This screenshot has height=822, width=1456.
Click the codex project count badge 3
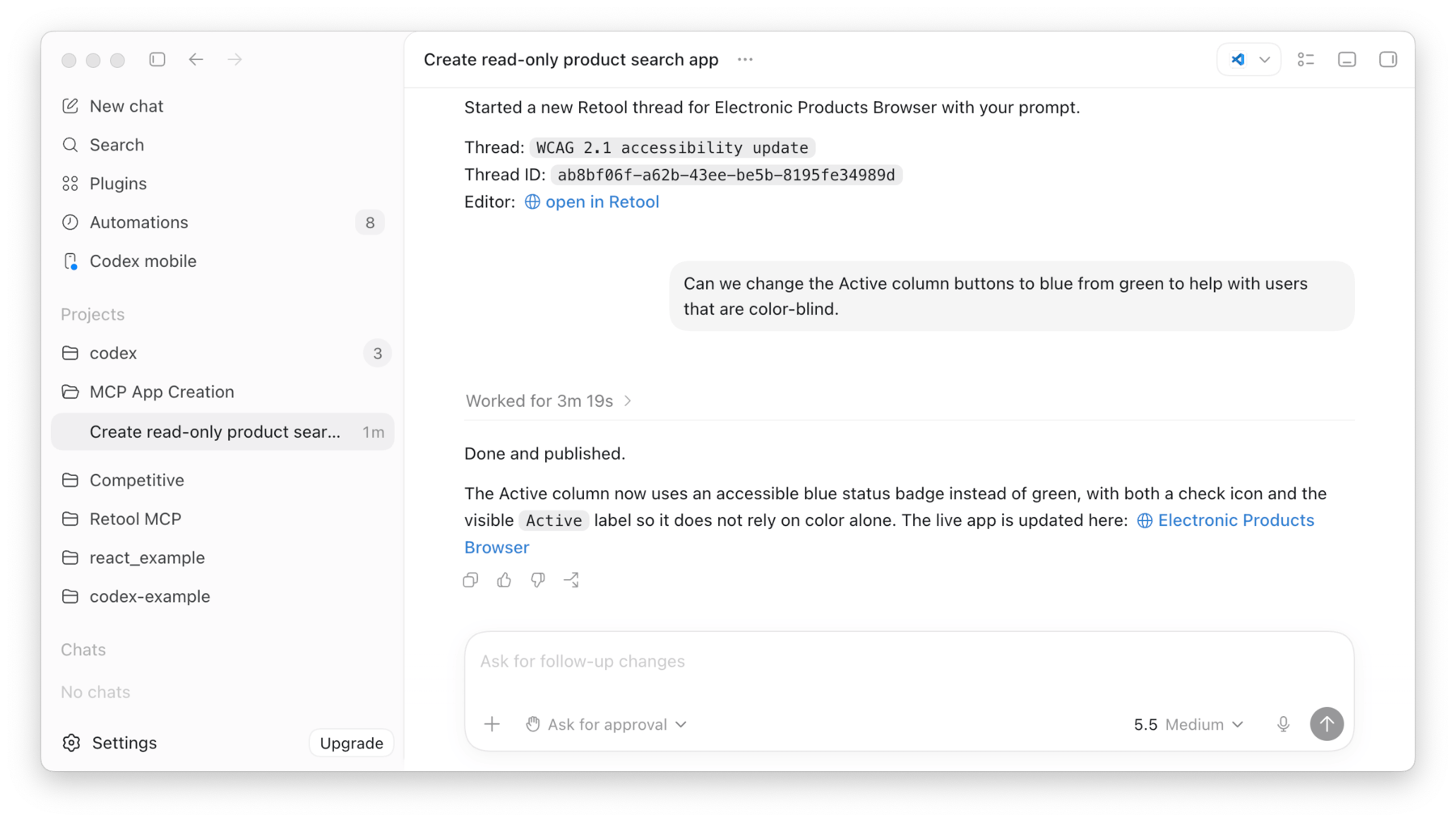(377, 353)
